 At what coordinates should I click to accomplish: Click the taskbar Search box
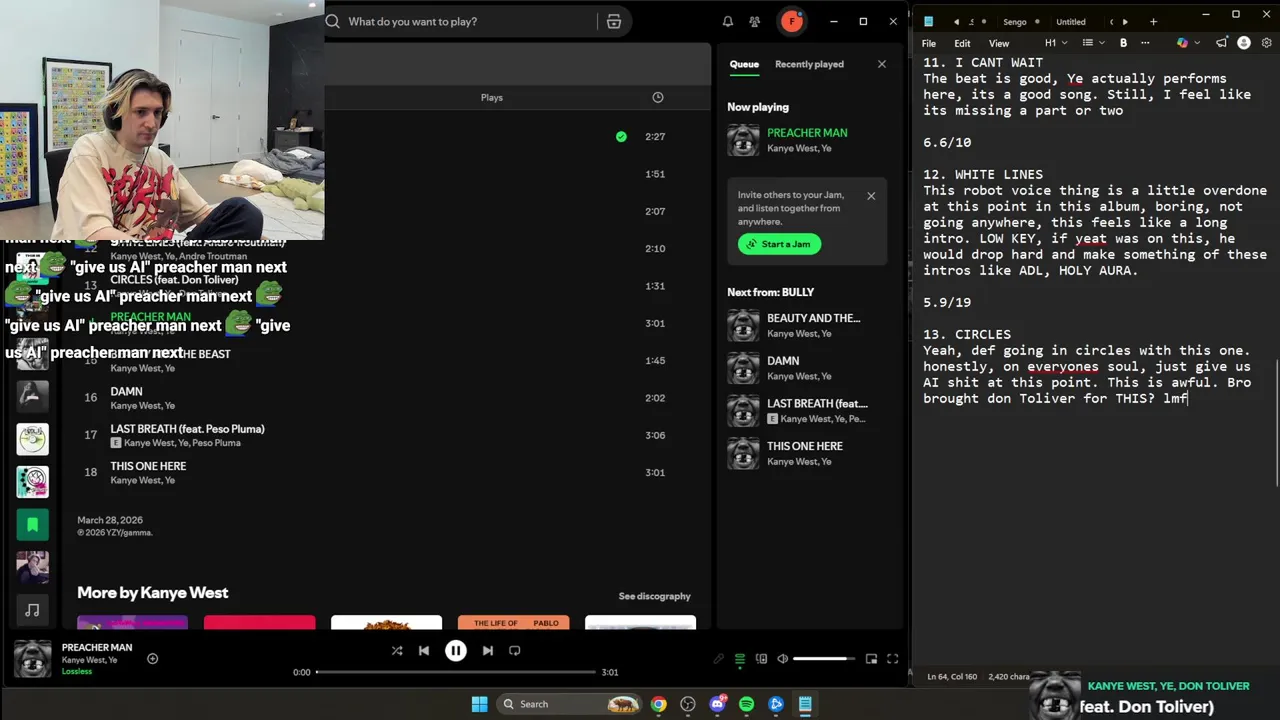pyautogui.click(x=569, y=704)
